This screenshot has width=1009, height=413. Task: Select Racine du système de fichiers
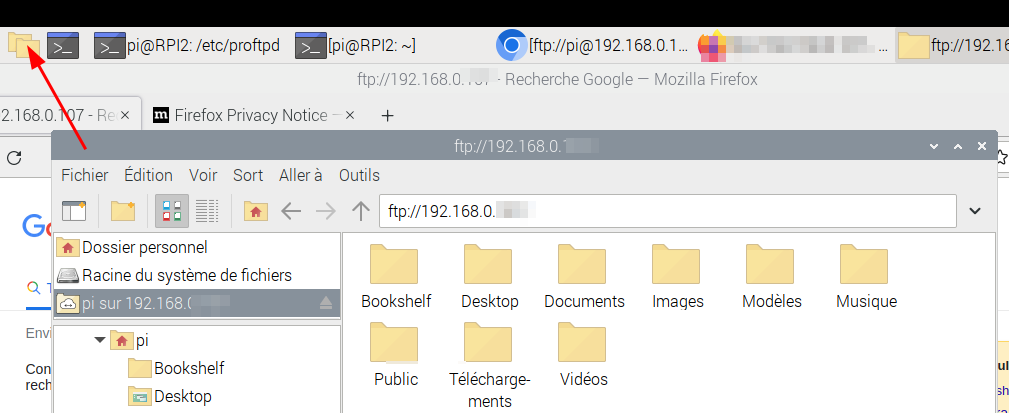click(x=186, y=275)
